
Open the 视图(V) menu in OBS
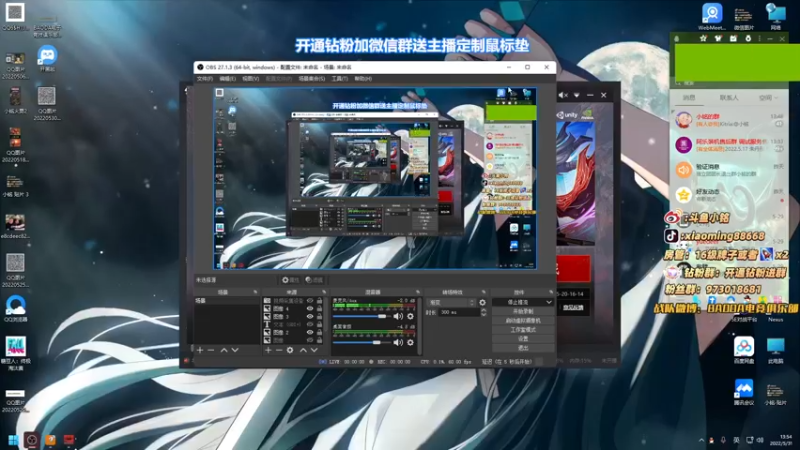[251, 79]
